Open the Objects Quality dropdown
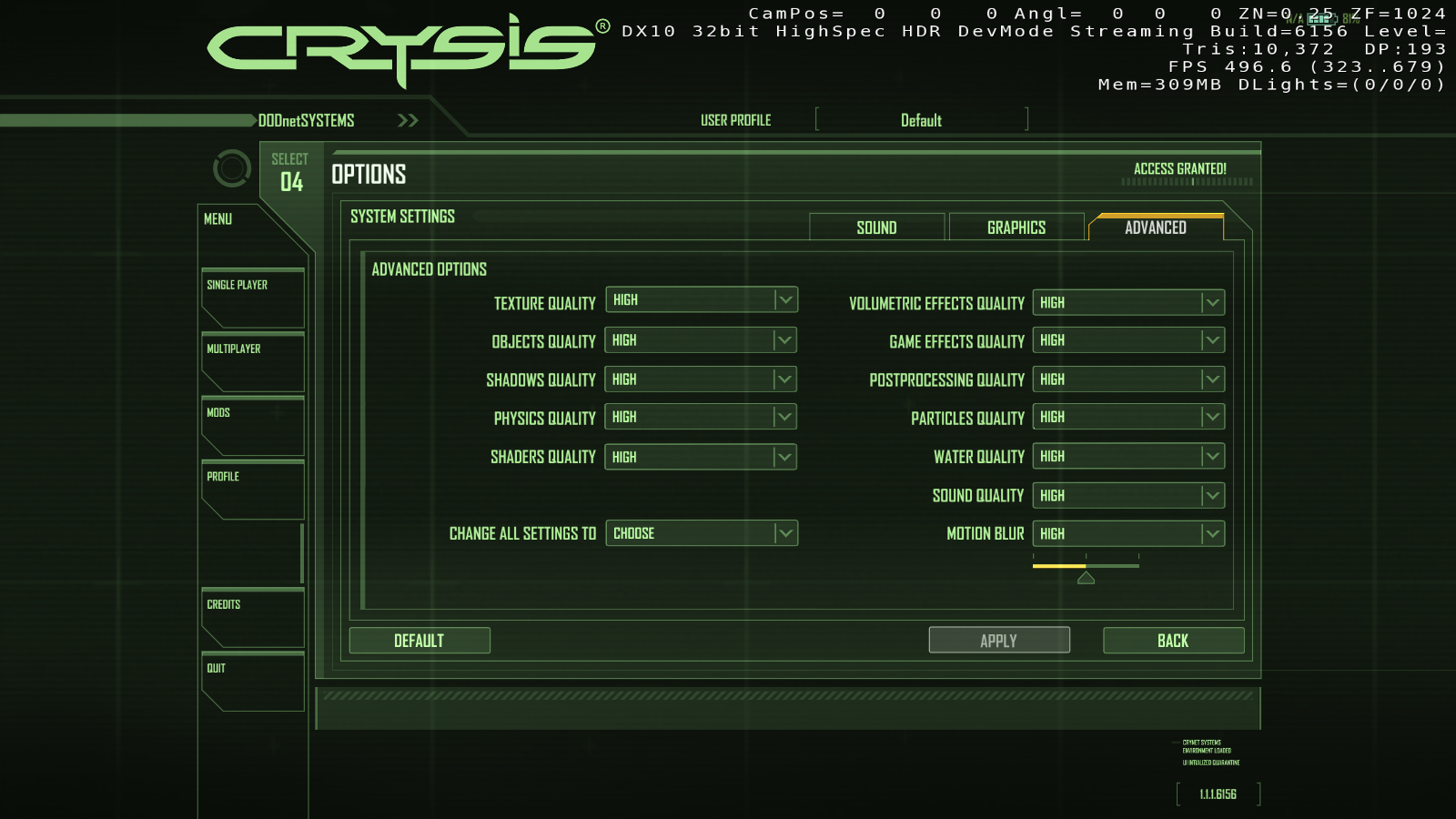 tap(701, 340)
